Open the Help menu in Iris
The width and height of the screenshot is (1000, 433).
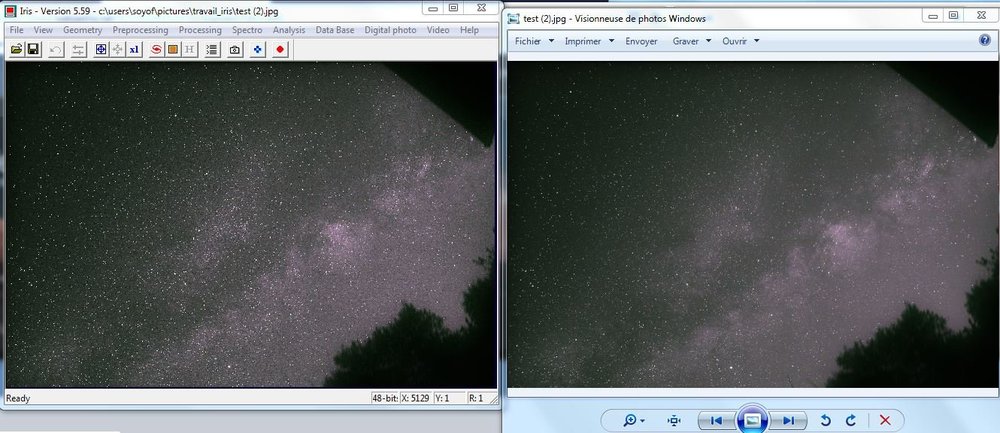[x=469, y=30]
